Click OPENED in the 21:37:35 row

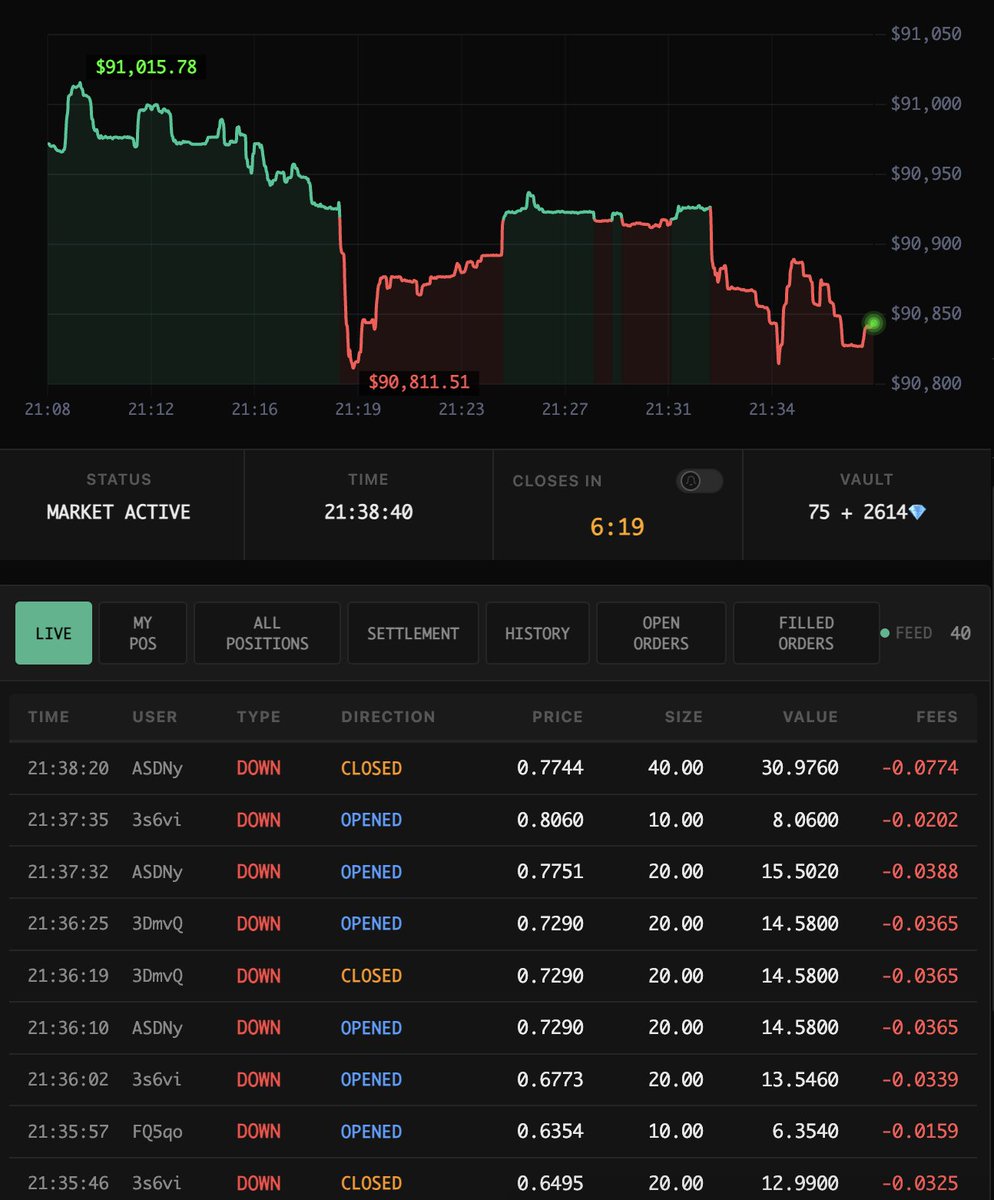(372, 820)
